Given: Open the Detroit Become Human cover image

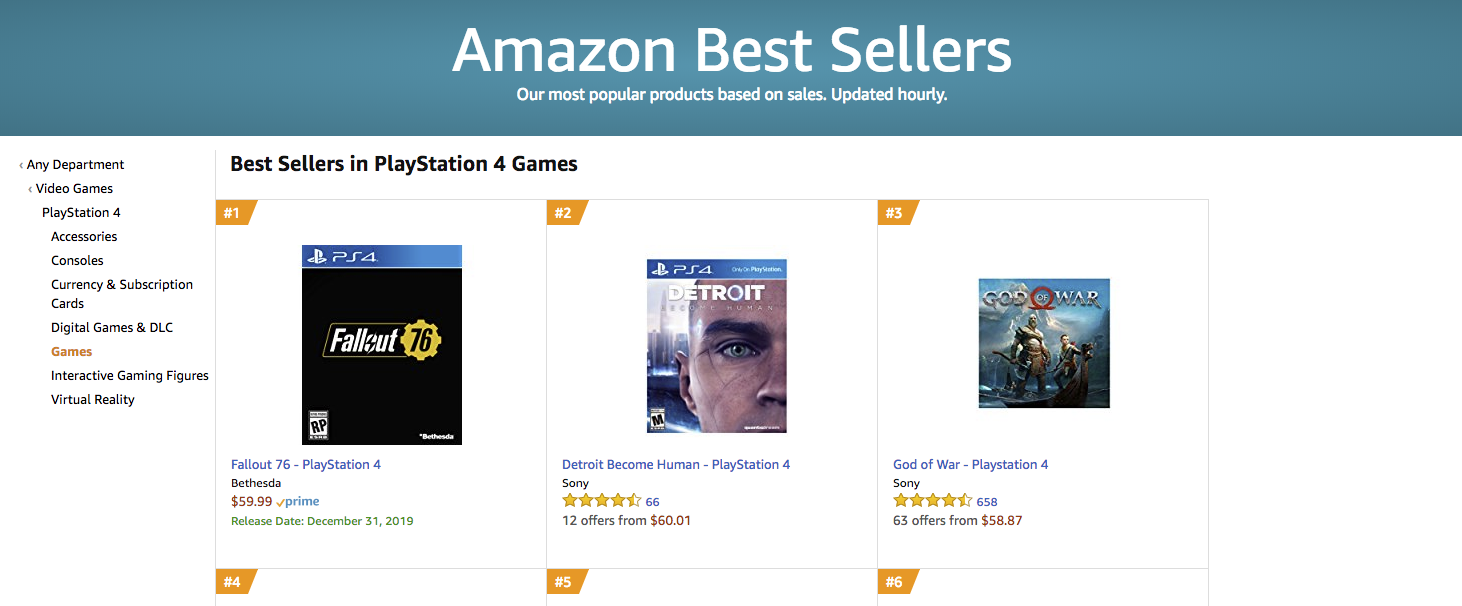Looking at the screenshot, I should [717, 346].
